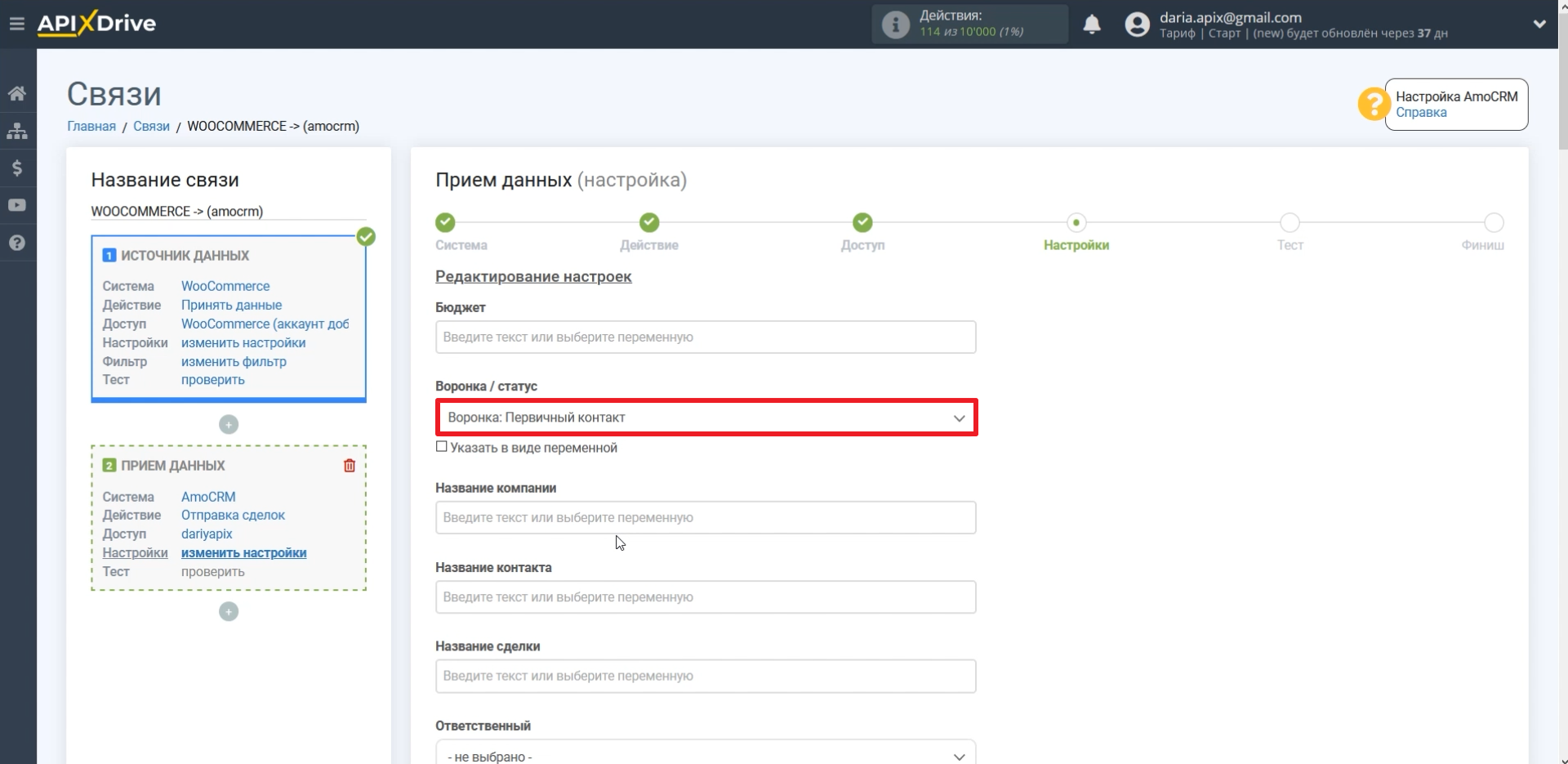Click WooCommerce account access link

(265, 324)
